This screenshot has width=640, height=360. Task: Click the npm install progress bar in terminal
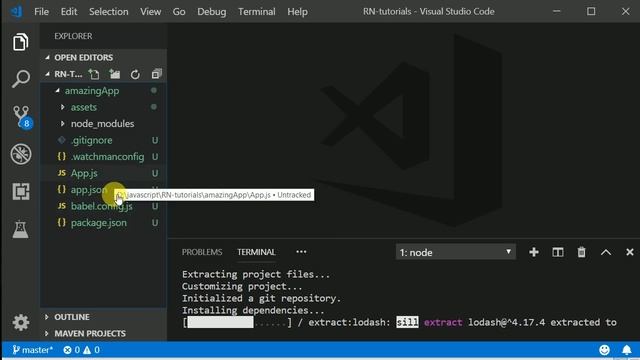coord(238,322)
